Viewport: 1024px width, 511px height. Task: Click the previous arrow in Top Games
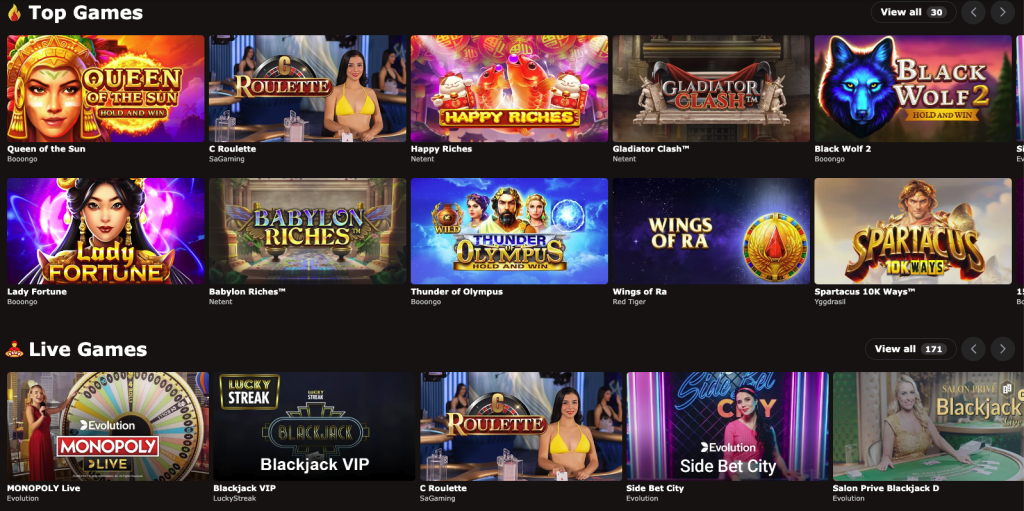(973, 12)
